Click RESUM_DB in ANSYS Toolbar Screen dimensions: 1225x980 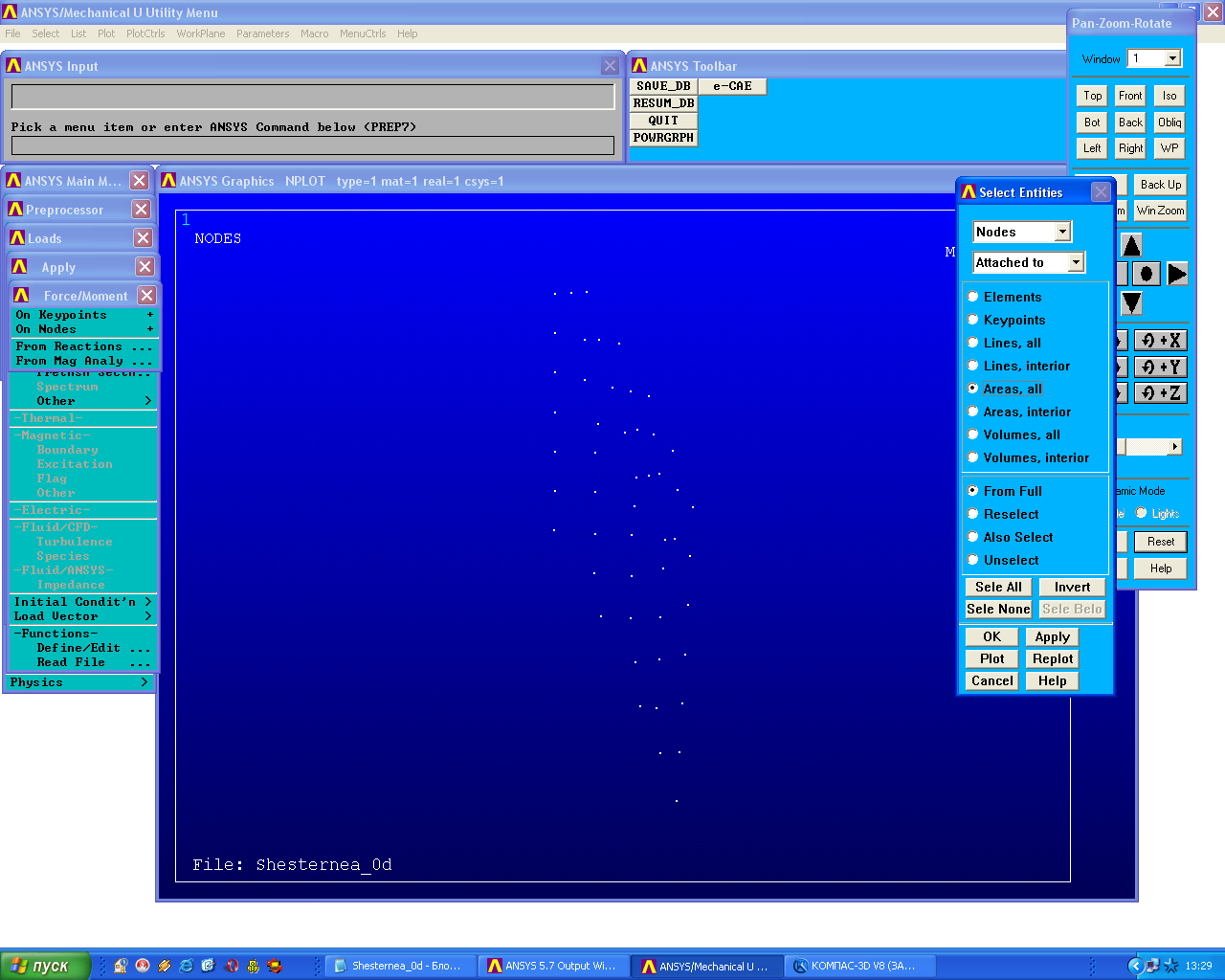click(x=663, y=103)
